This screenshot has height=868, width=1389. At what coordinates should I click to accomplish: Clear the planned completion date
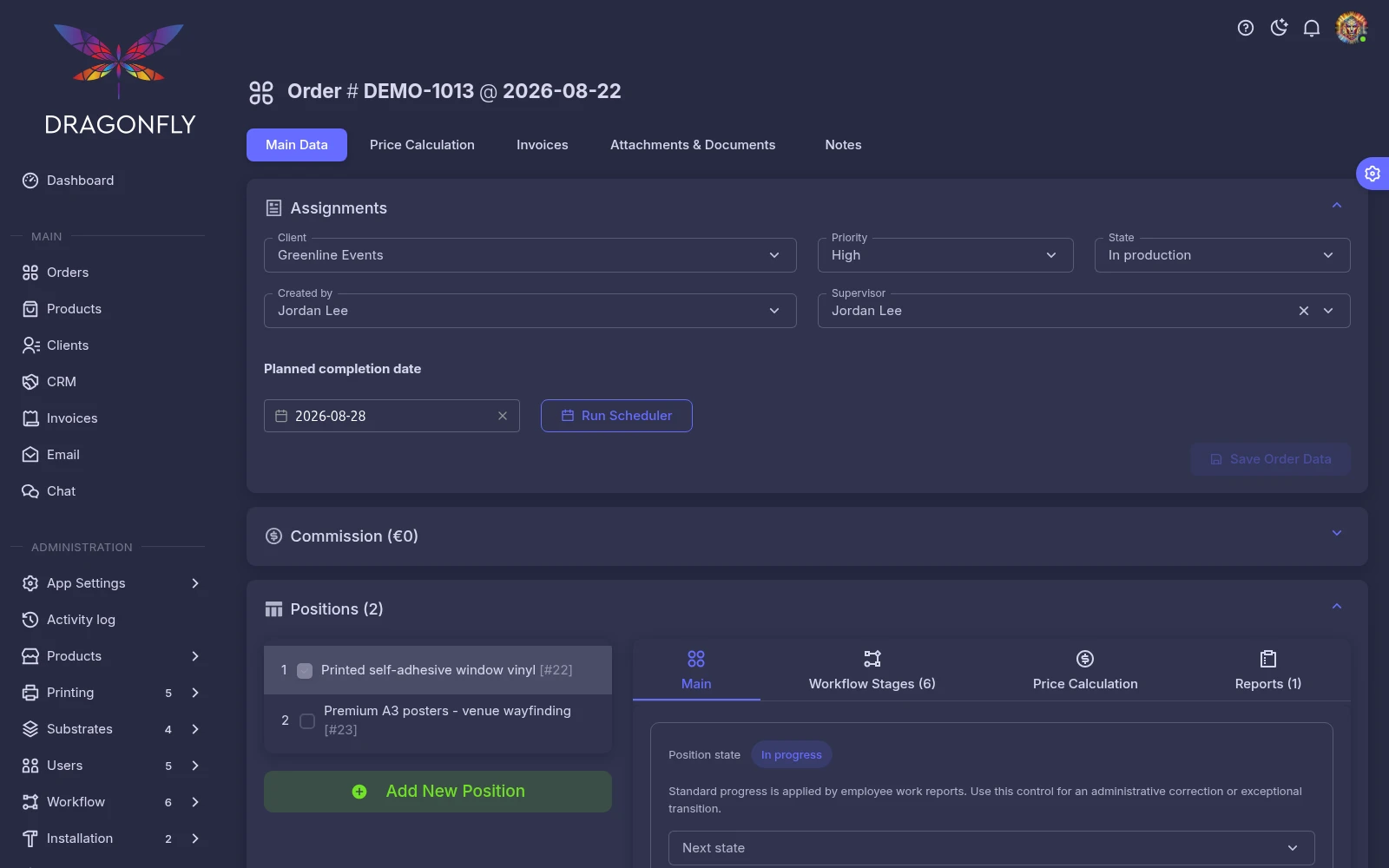(503, 416)
